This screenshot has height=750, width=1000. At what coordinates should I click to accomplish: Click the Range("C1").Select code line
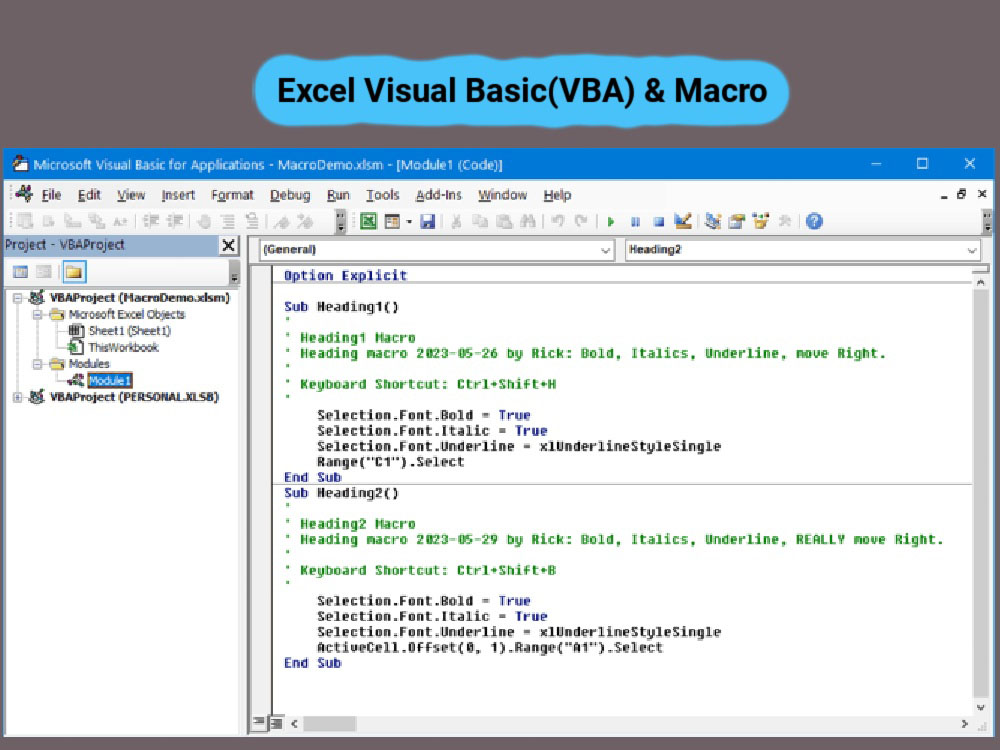(x=390, y=462)
